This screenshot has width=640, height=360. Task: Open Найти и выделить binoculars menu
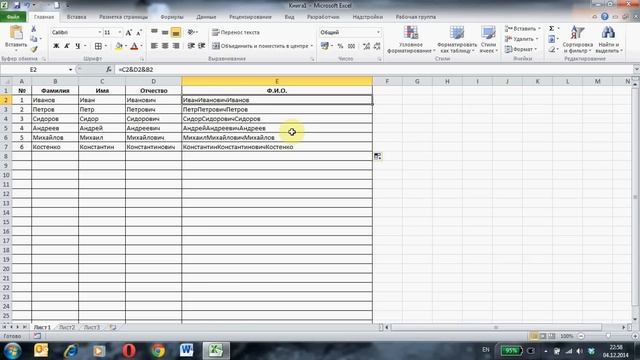coord(608,39)
